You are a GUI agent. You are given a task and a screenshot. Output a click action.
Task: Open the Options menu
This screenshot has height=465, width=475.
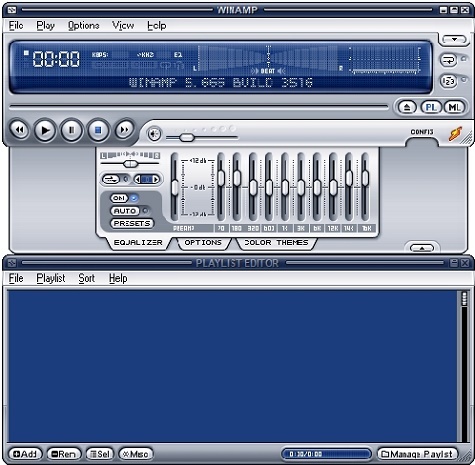click(x=84, y=26)
